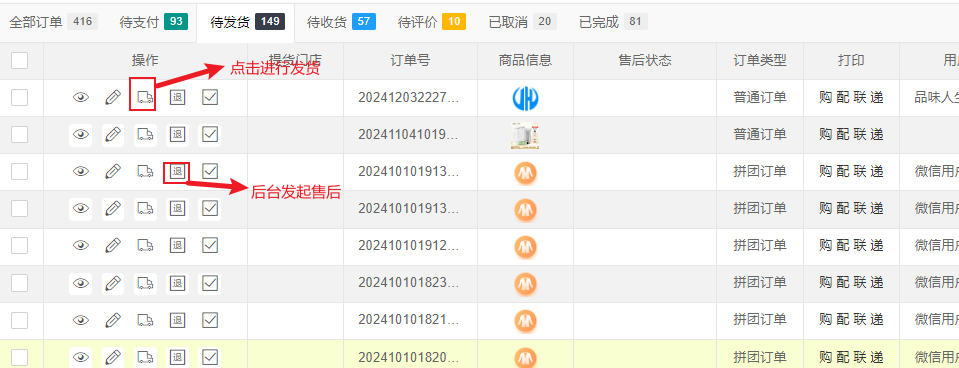This screenshot has height=368, width=959.
Task: Show 待评价 orders tab
Action: 431,23
